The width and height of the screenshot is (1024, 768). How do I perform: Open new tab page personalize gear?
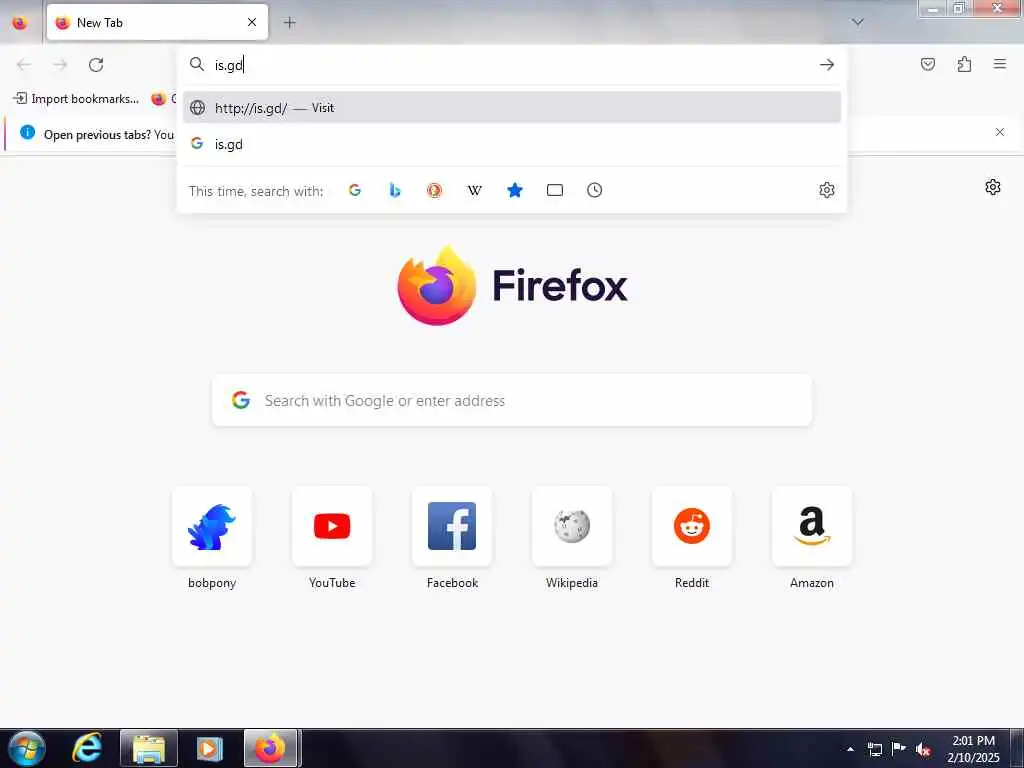pos(993,187)
